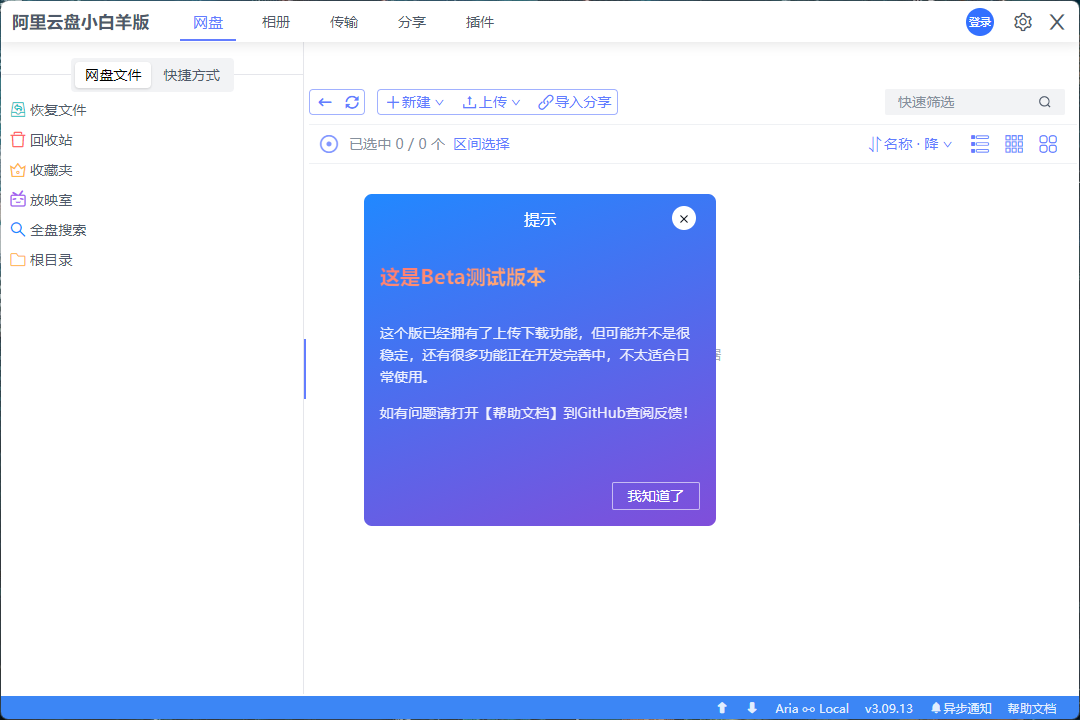Open the 名称·降 sort dropdown
This screenshot has width=1080, height=720.
[x=910, y=144]
